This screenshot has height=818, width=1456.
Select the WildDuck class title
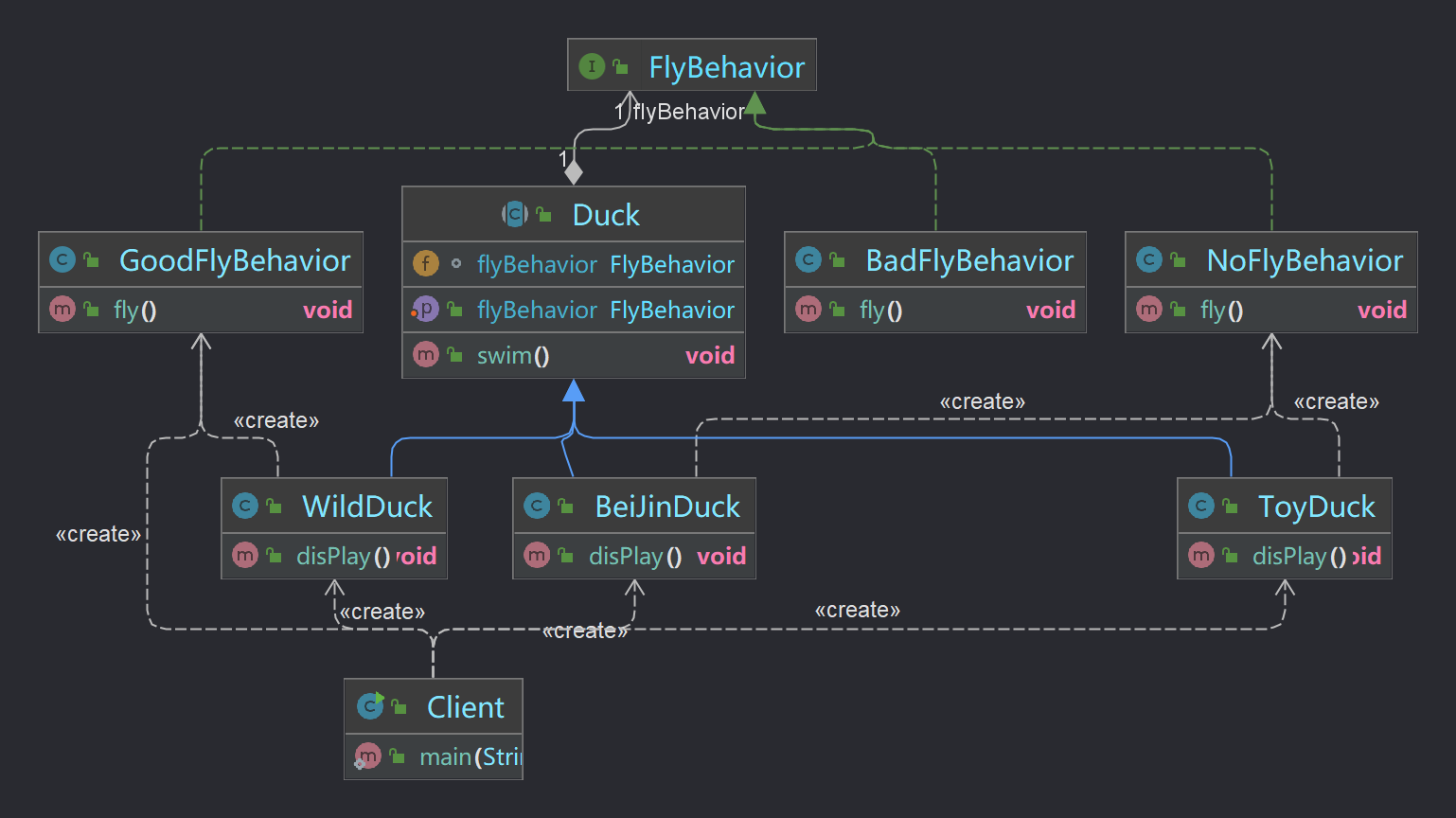366,507
